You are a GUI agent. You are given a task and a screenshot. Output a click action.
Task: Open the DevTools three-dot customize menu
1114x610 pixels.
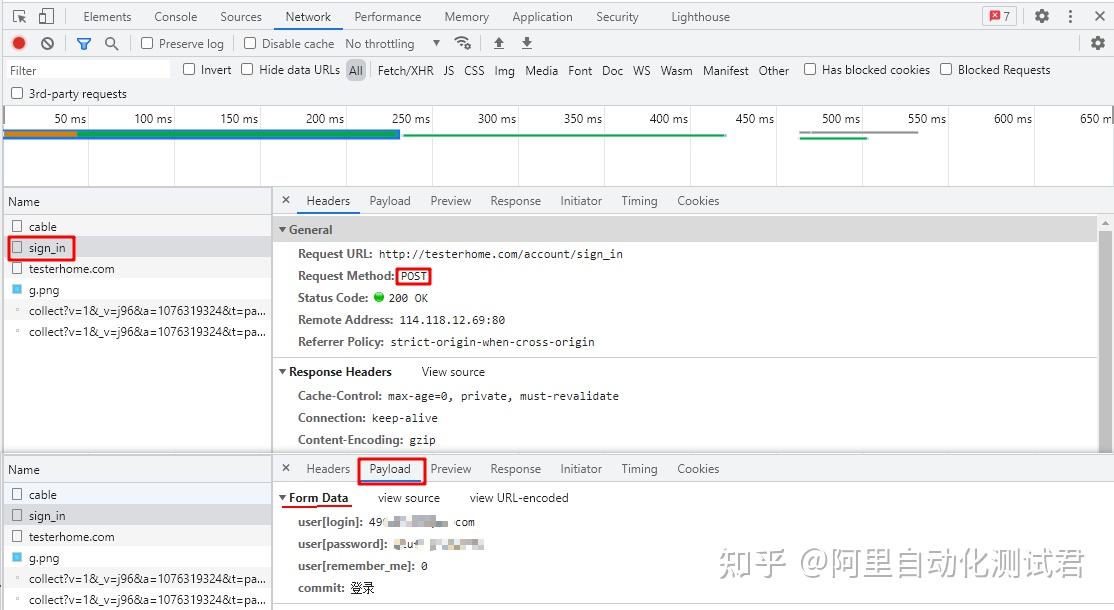(1070, 16)
